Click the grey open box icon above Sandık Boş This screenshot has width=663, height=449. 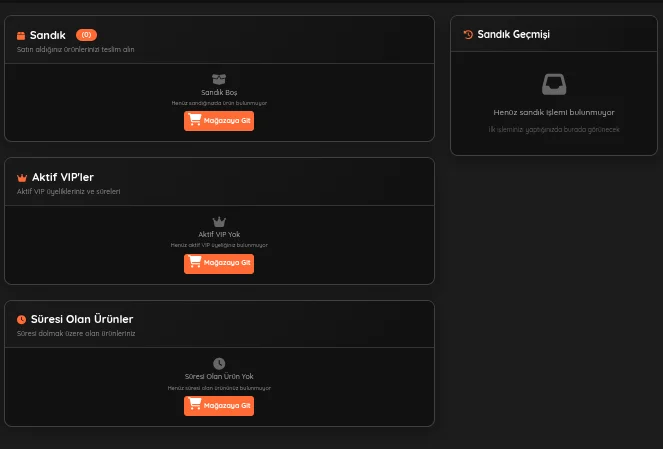tap(219, 79)
